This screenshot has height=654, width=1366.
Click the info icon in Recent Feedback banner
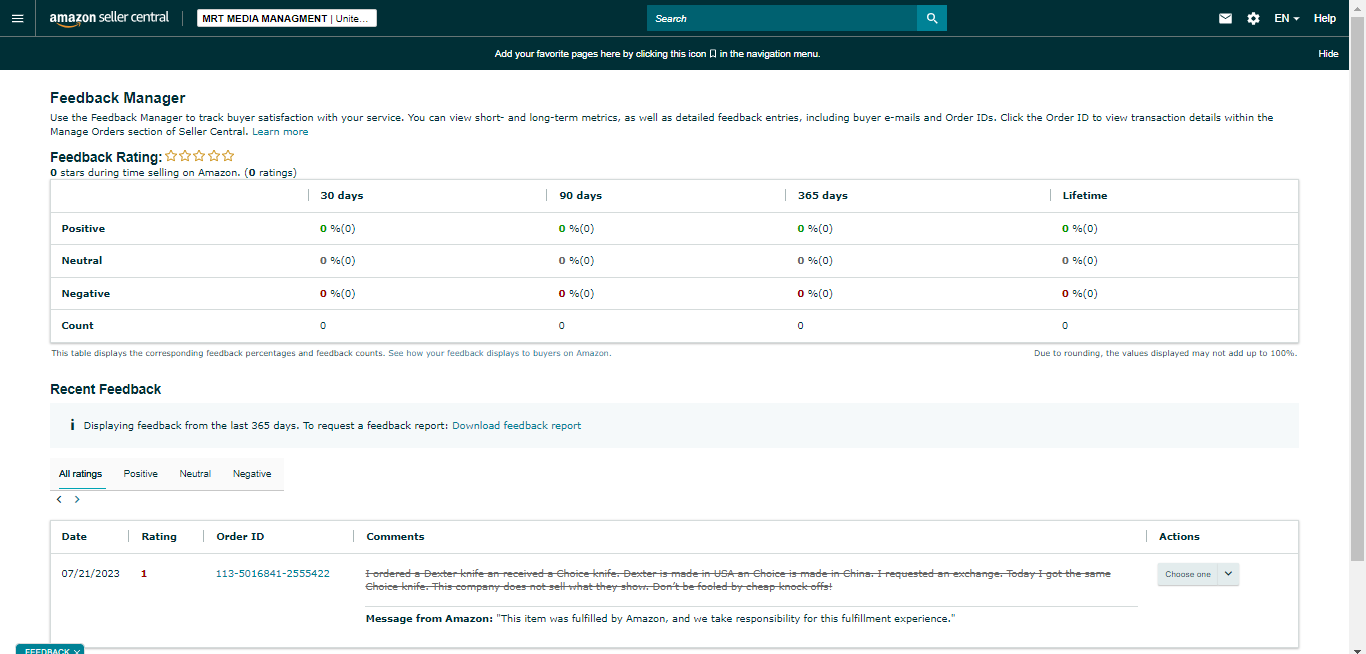click(x=72, y=425)
